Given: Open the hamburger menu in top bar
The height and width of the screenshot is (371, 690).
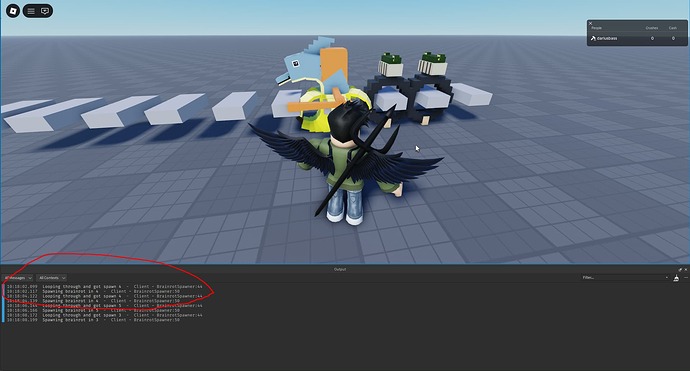Looking at the screenshot, I should [x=31, y=11].
